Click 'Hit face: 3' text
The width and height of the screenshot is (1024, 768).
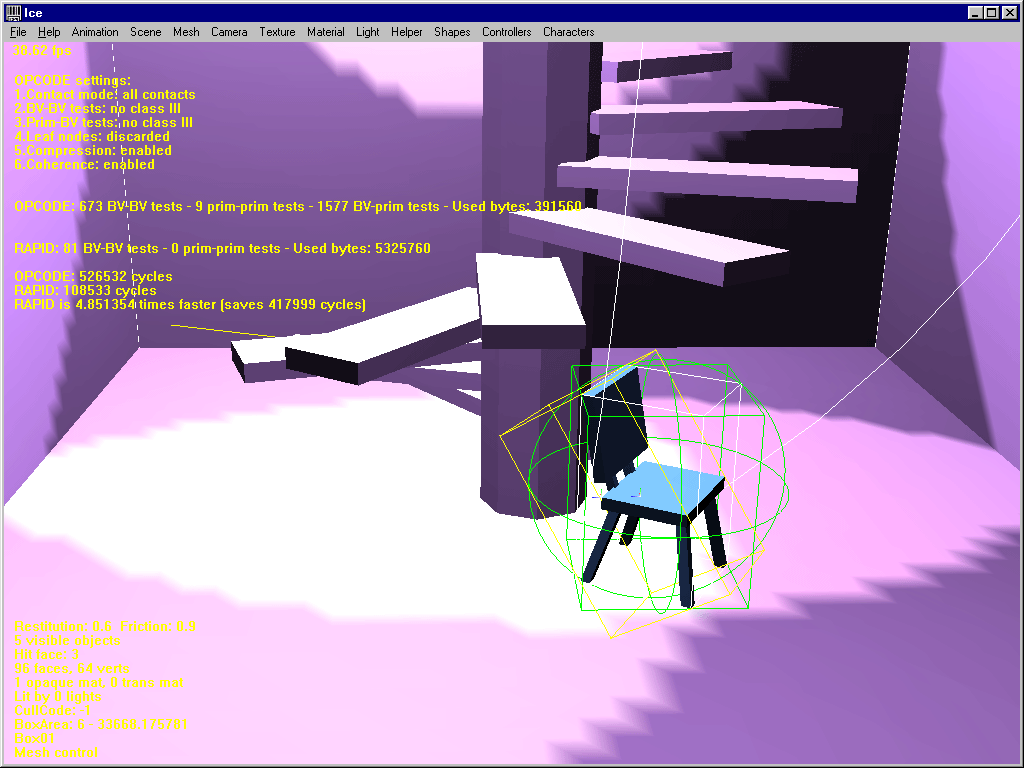pos(46,654)
